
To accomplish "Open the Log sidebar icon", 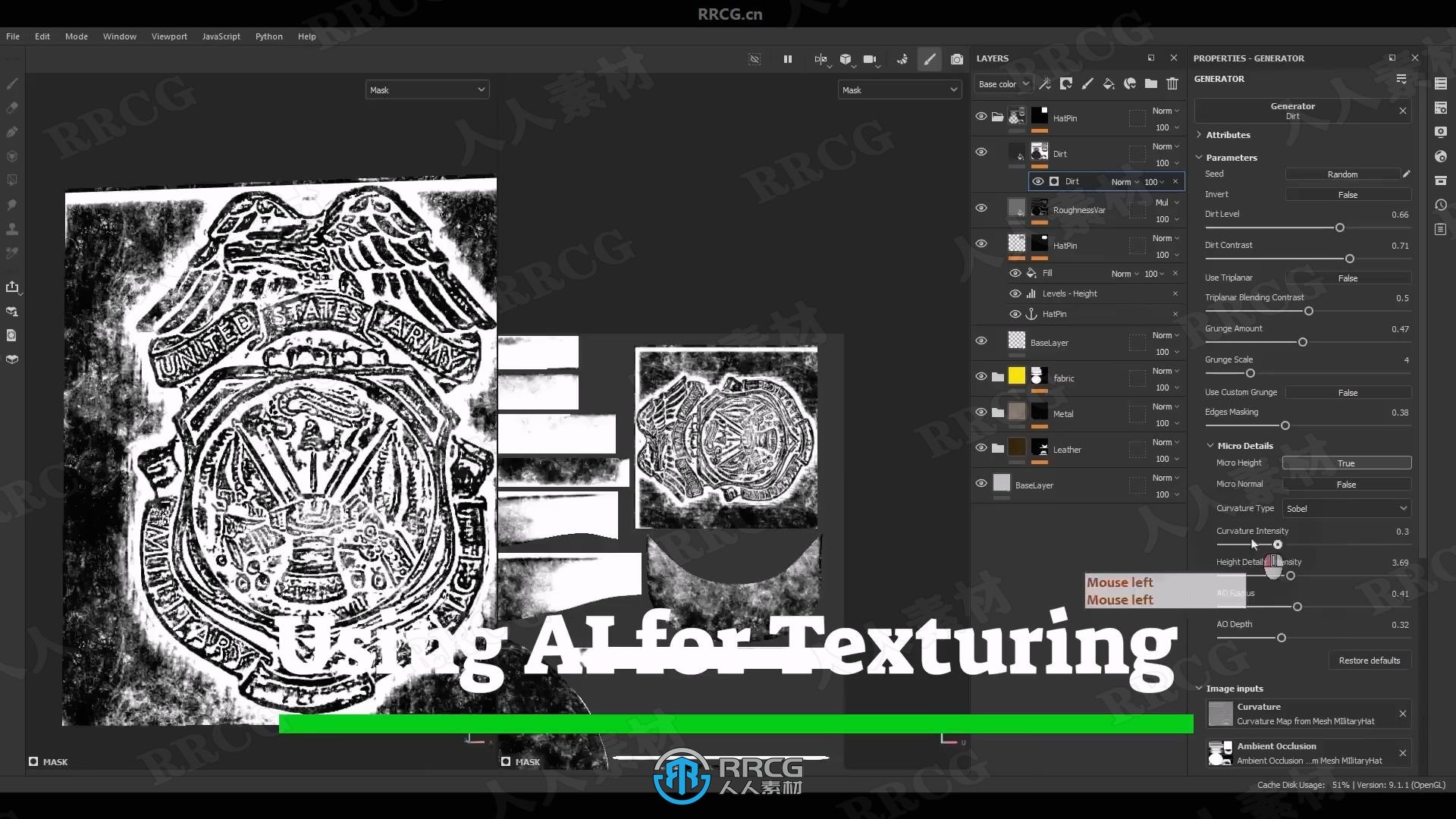I will pyautogui.click(x=1441, y=229).
